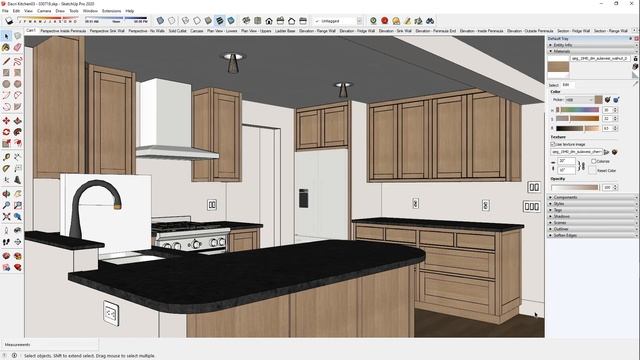Click Match Color on Screen icon
This screenshot has width=640, height=360.
[x=616, y=100]
